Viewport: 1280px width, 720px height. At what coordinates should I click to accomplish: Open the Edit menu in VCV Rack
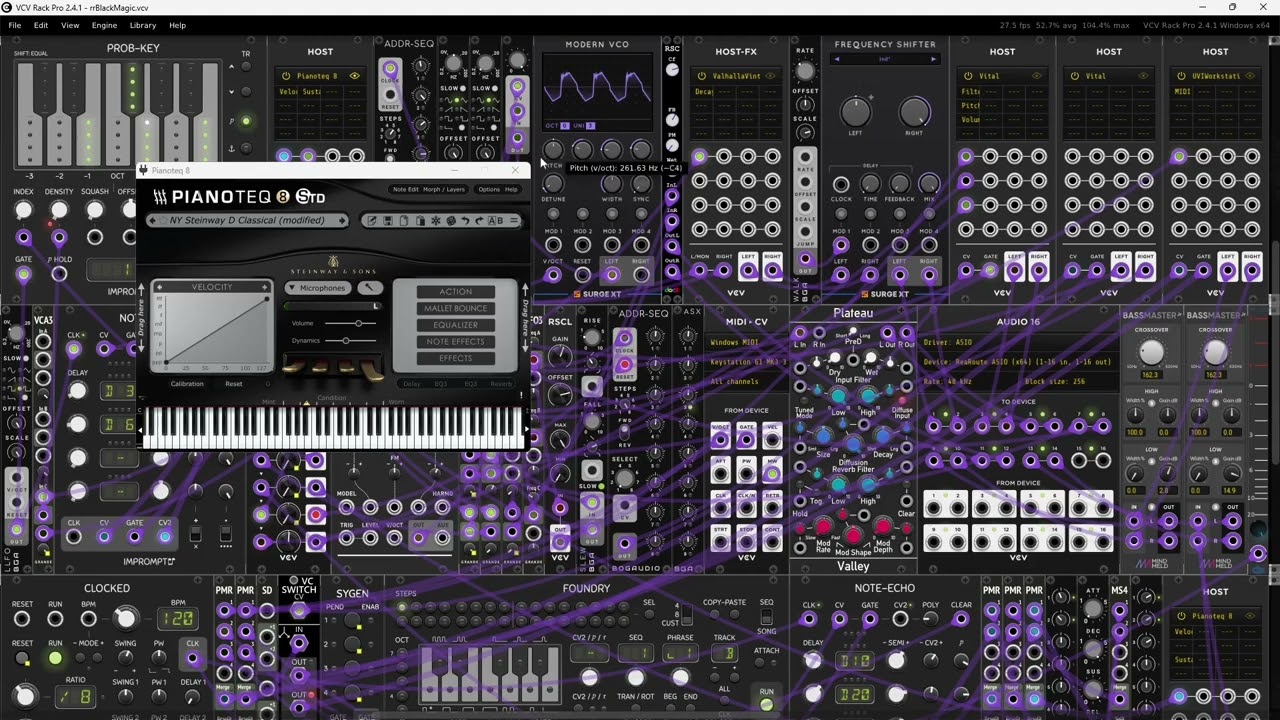pyautogui.click(x=41, y=25)
